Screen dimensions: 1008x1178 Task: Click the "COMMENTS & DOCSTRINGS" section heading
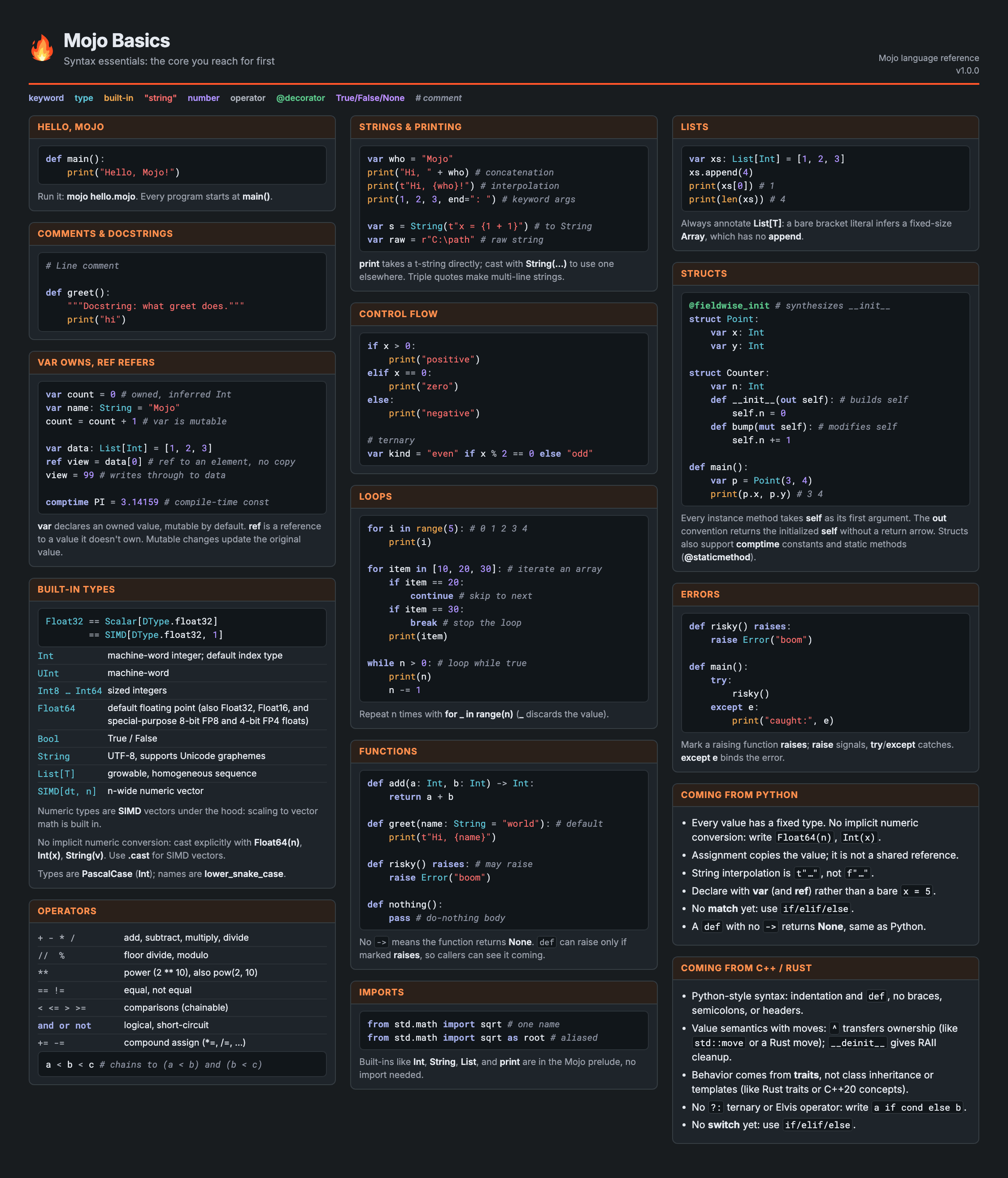pos(105,234)
